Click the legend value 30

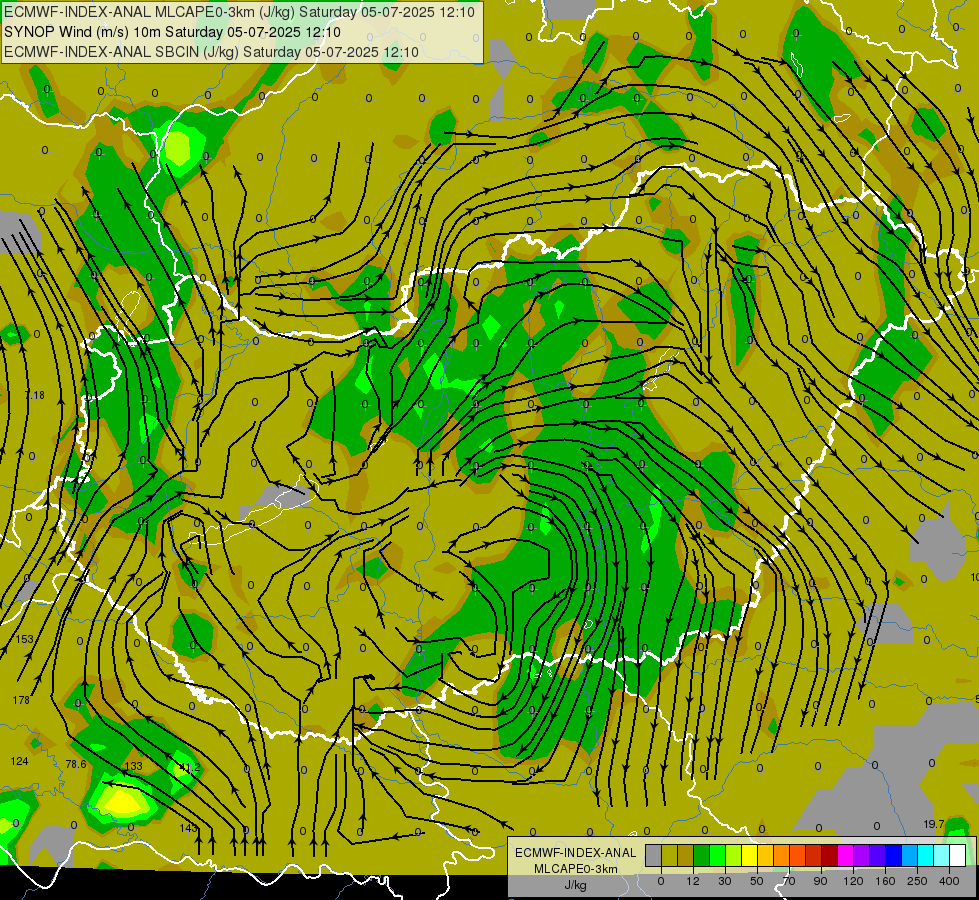click(725, 881)
